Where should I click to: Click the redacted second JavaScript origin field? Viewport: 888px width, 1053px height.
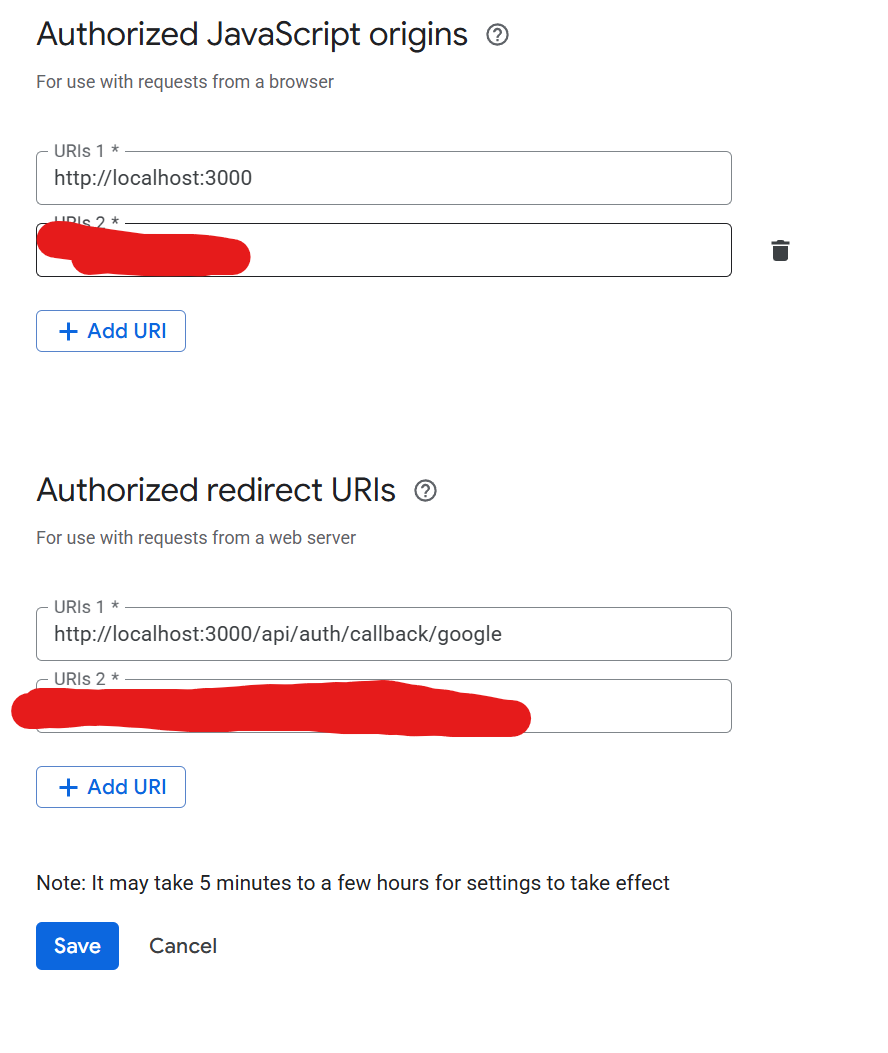(x=480, y=250)
